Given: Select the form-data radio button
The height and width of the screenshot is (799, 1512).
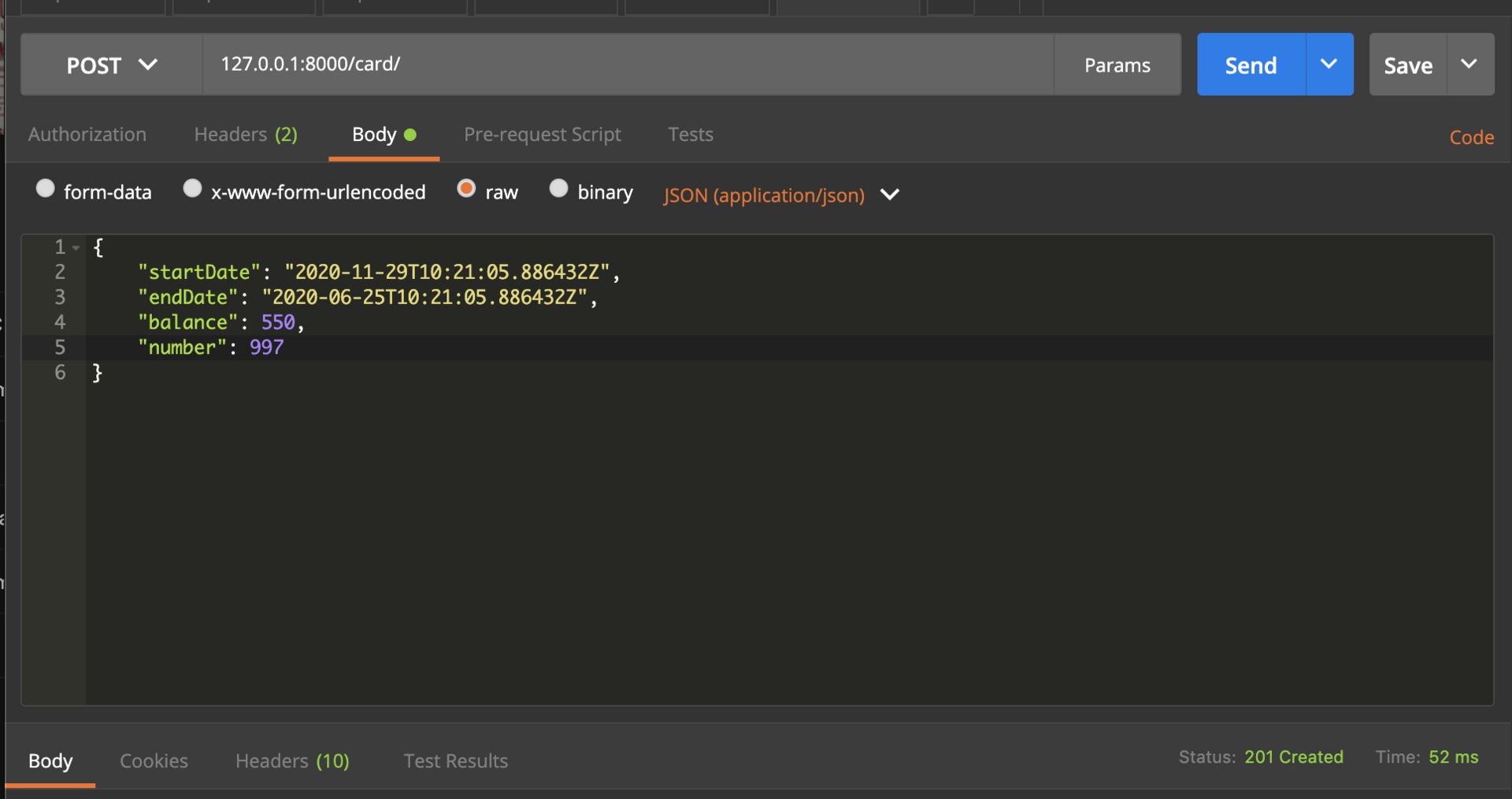Looking at the screenshot, I should point(45,188).
